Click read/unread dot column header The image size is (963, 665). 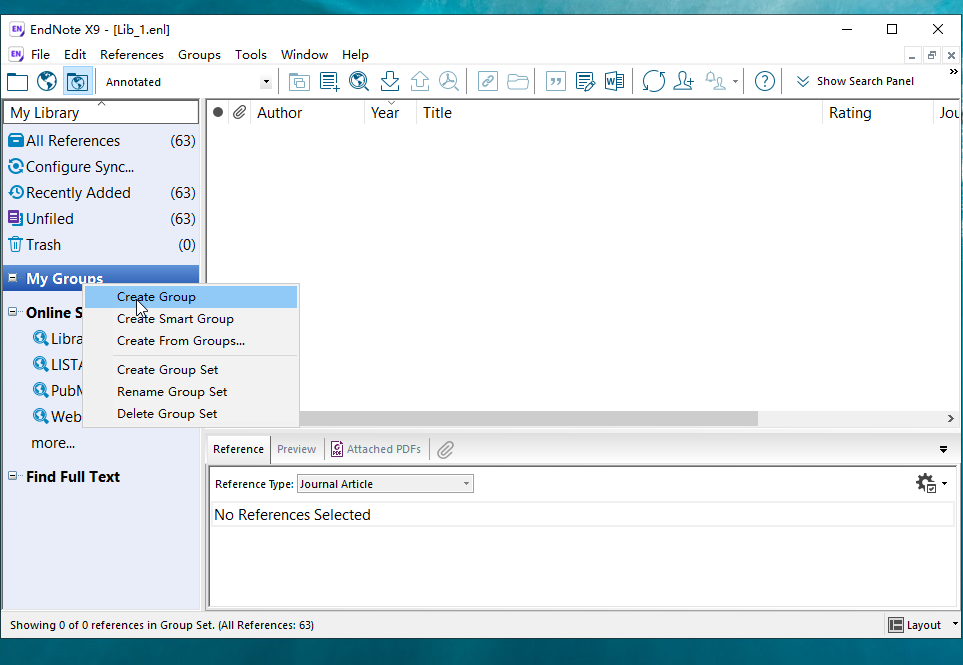pos(217,112)
